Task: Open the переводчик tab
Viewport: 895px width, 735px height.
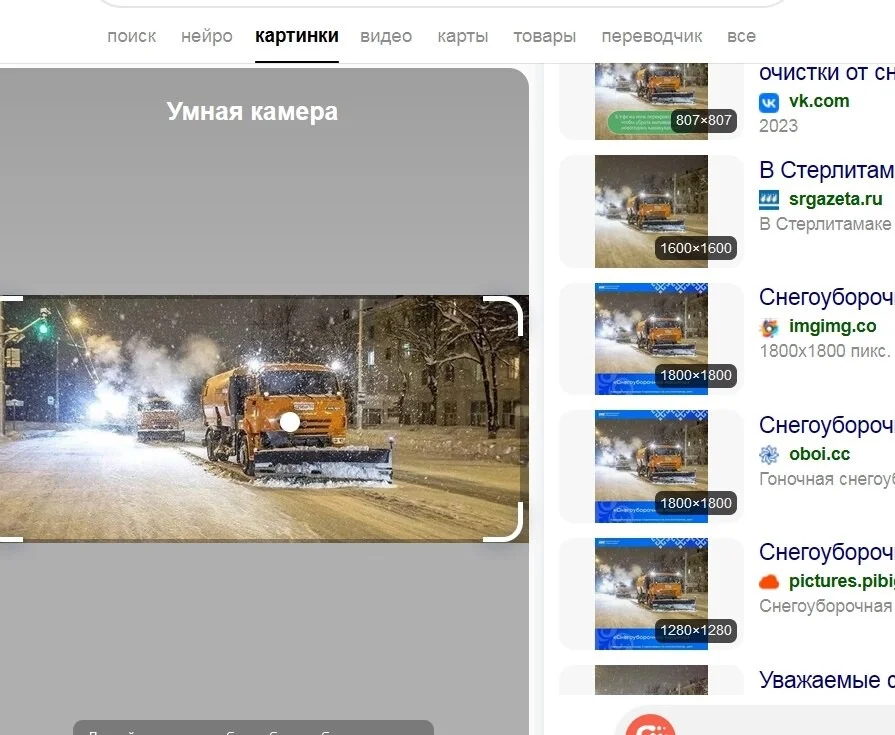Action: click(x=652, y=36)
